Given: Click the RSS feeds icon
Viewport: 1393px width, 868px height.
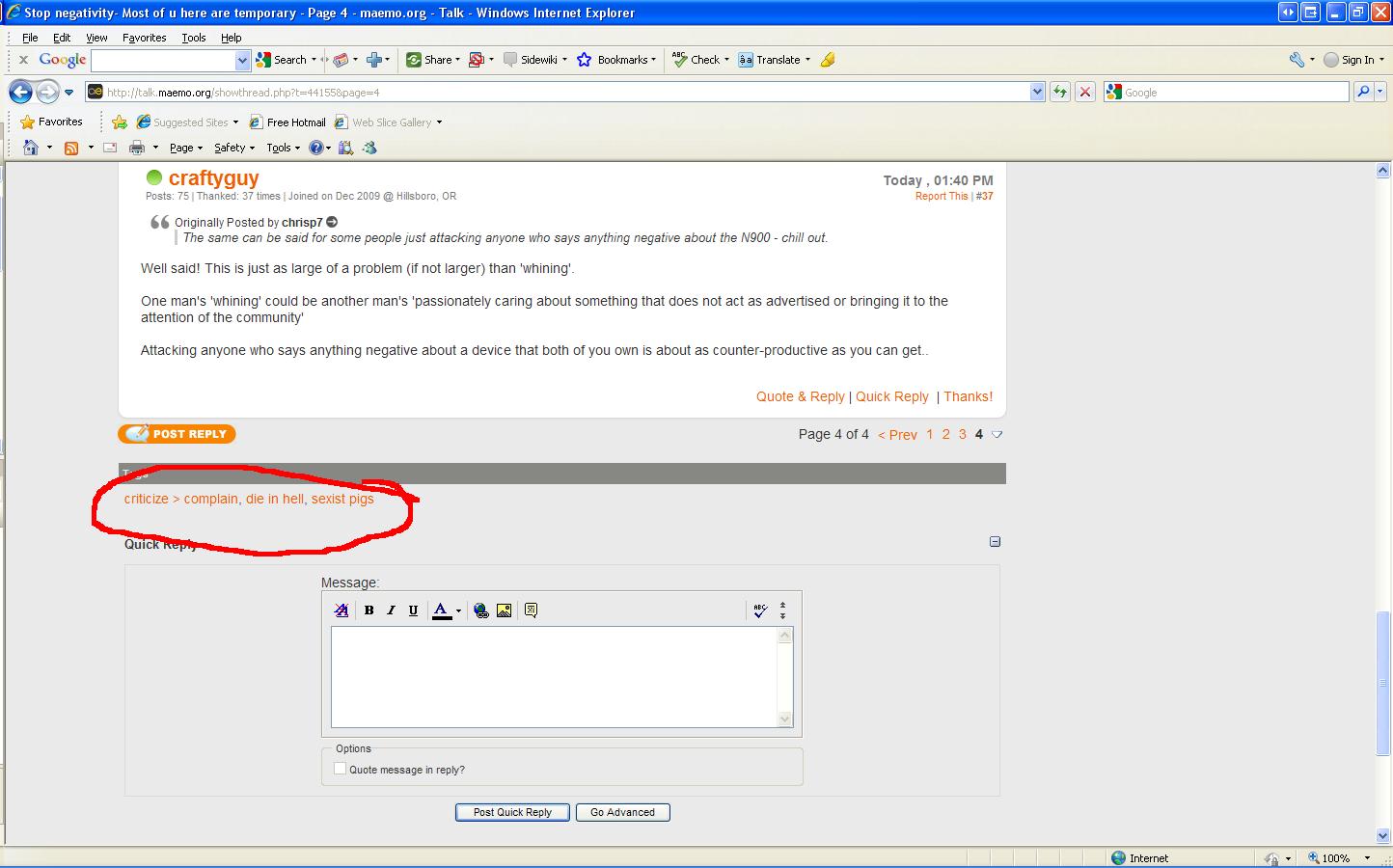Looking at the screenshot, I should [x=71, y=148].
